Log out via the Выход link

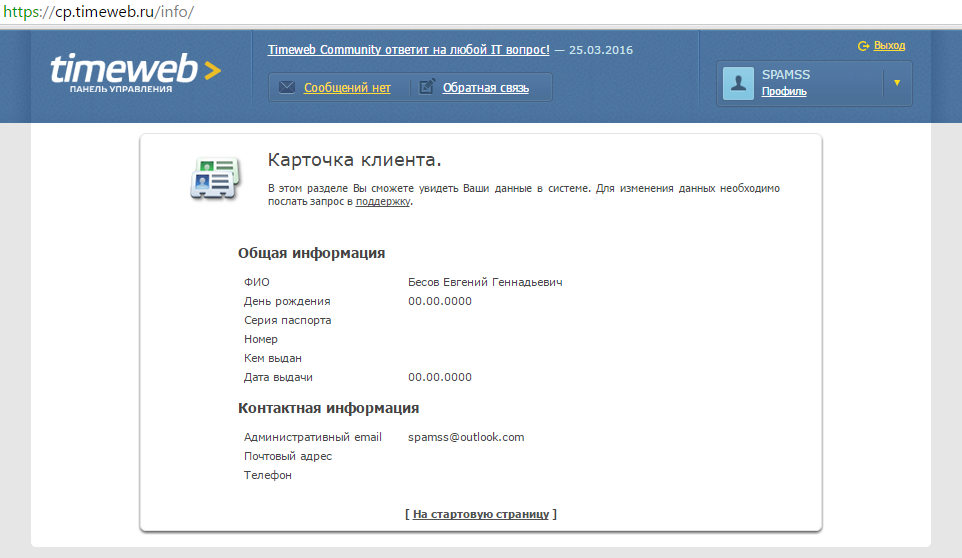tap(889, 46)
